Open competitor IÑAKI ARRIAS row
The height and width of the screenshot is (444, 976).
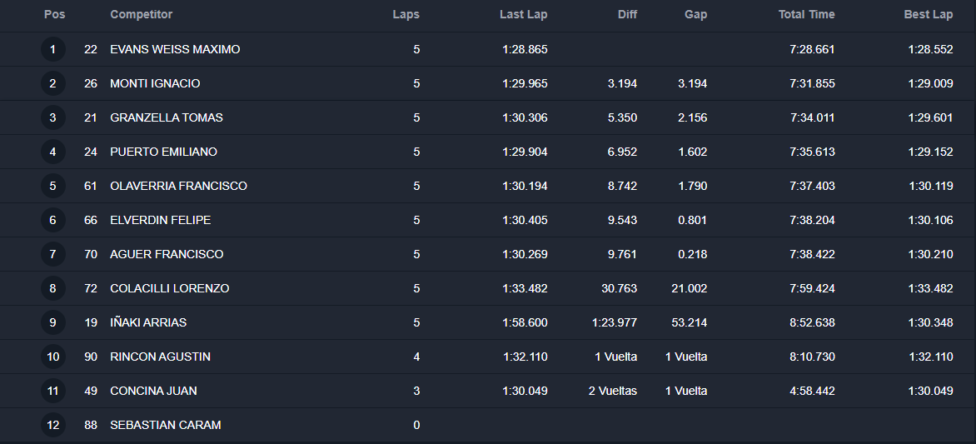pos(488,323)
